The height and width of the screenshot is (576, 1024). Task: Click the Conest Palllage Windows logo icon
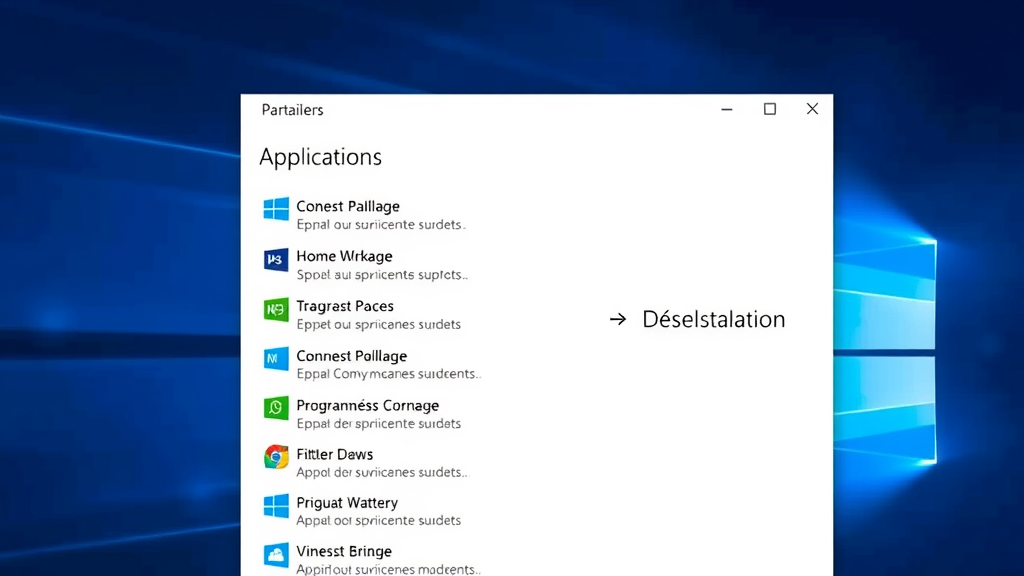[x=275, y=209]
